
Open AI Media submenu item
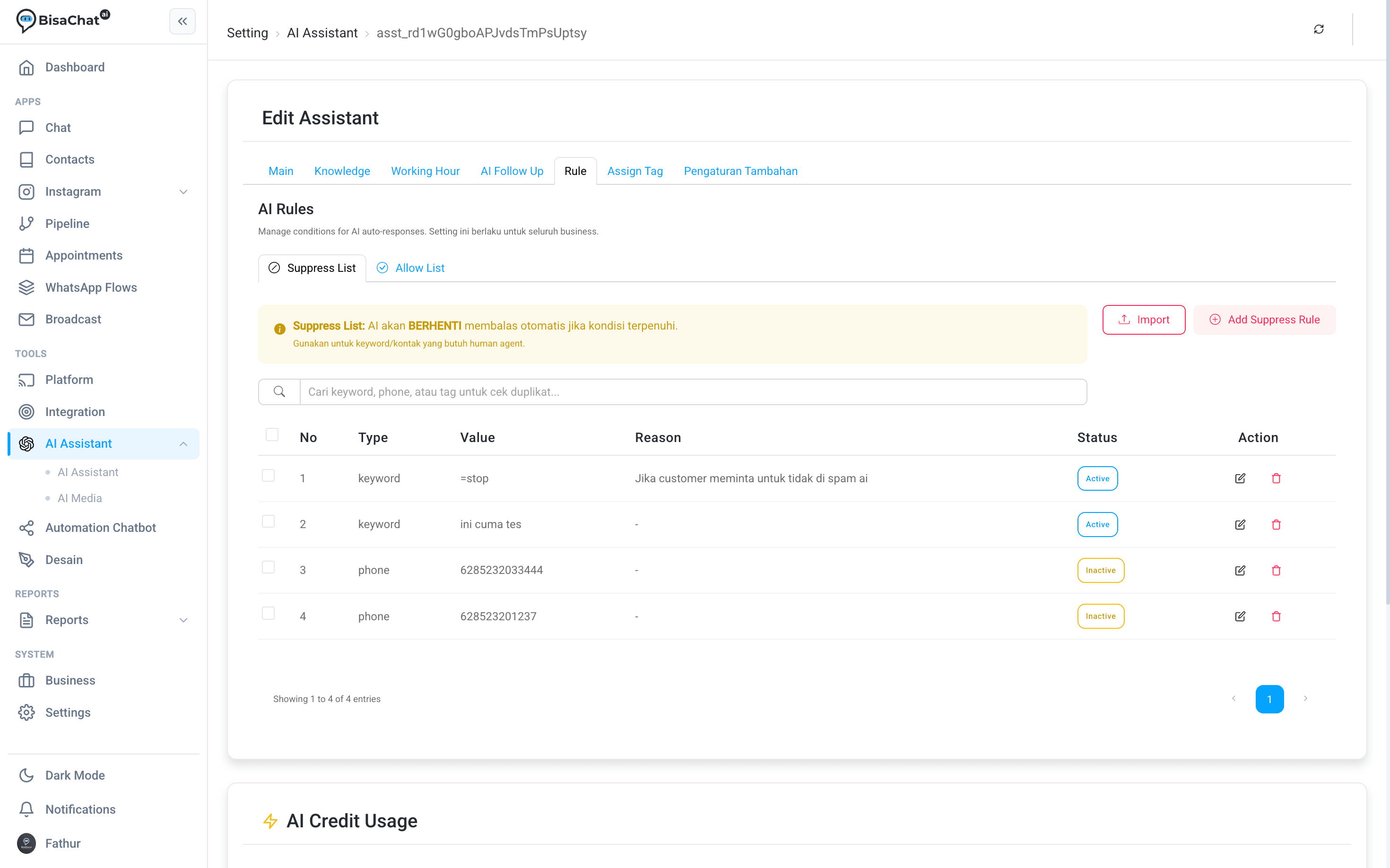point(80,498)
